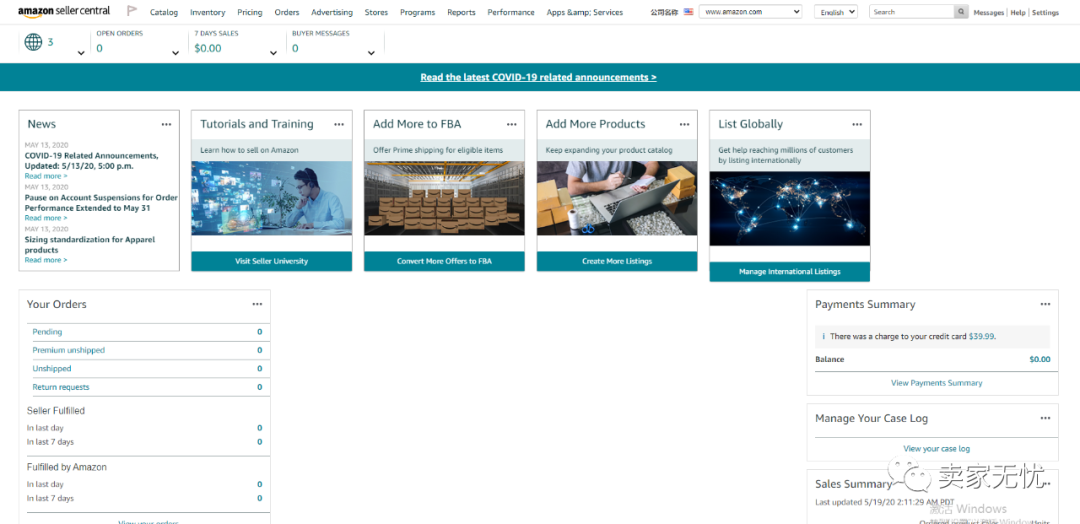Click the $39.99 credit card charge link
Image resolution: width=1080 pixels, height=524 pixels.
982,337
